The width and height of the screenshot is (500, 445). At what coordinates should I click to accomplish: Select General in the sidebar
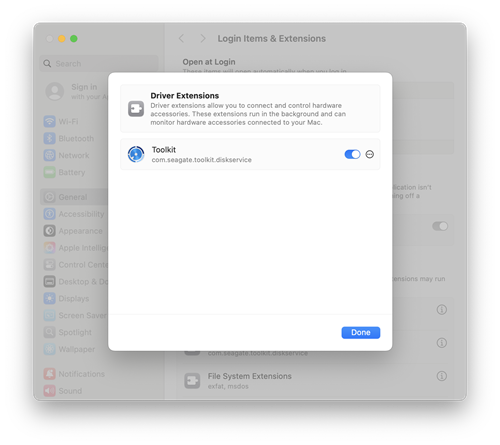click(73, 197)
